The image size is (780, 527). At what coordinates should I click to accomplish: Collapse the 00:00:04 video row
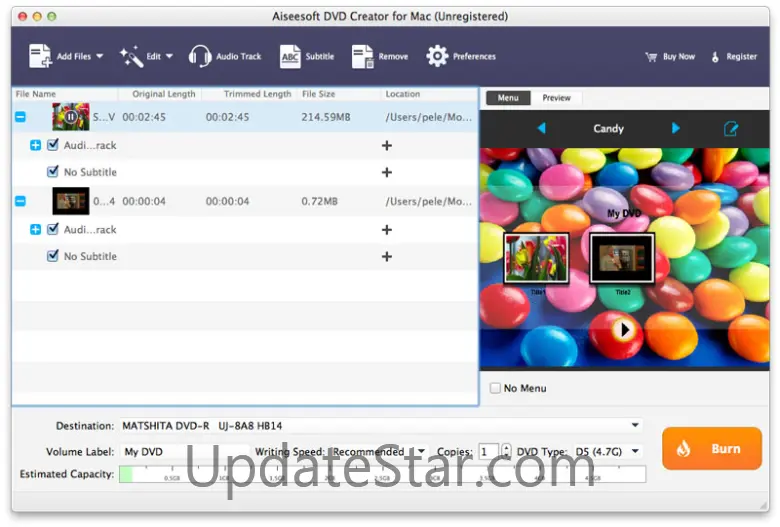(x=20, y=201)
